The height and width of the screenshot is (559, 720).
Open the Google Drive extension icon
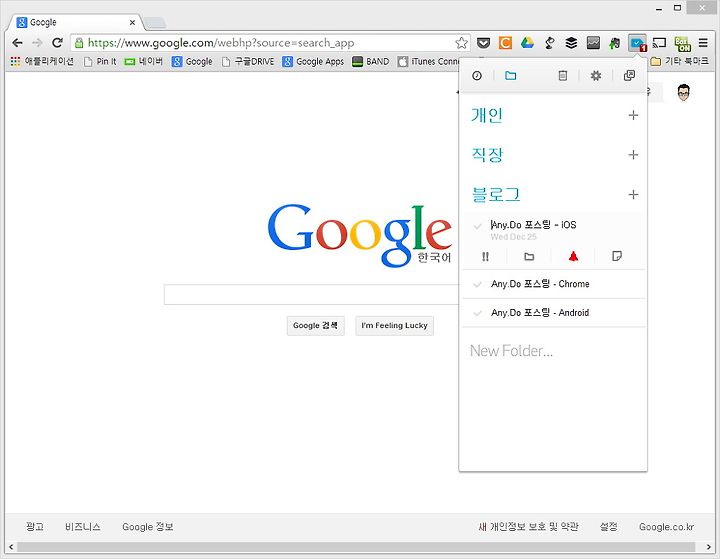pyautogui.click(x=527, y=43)
